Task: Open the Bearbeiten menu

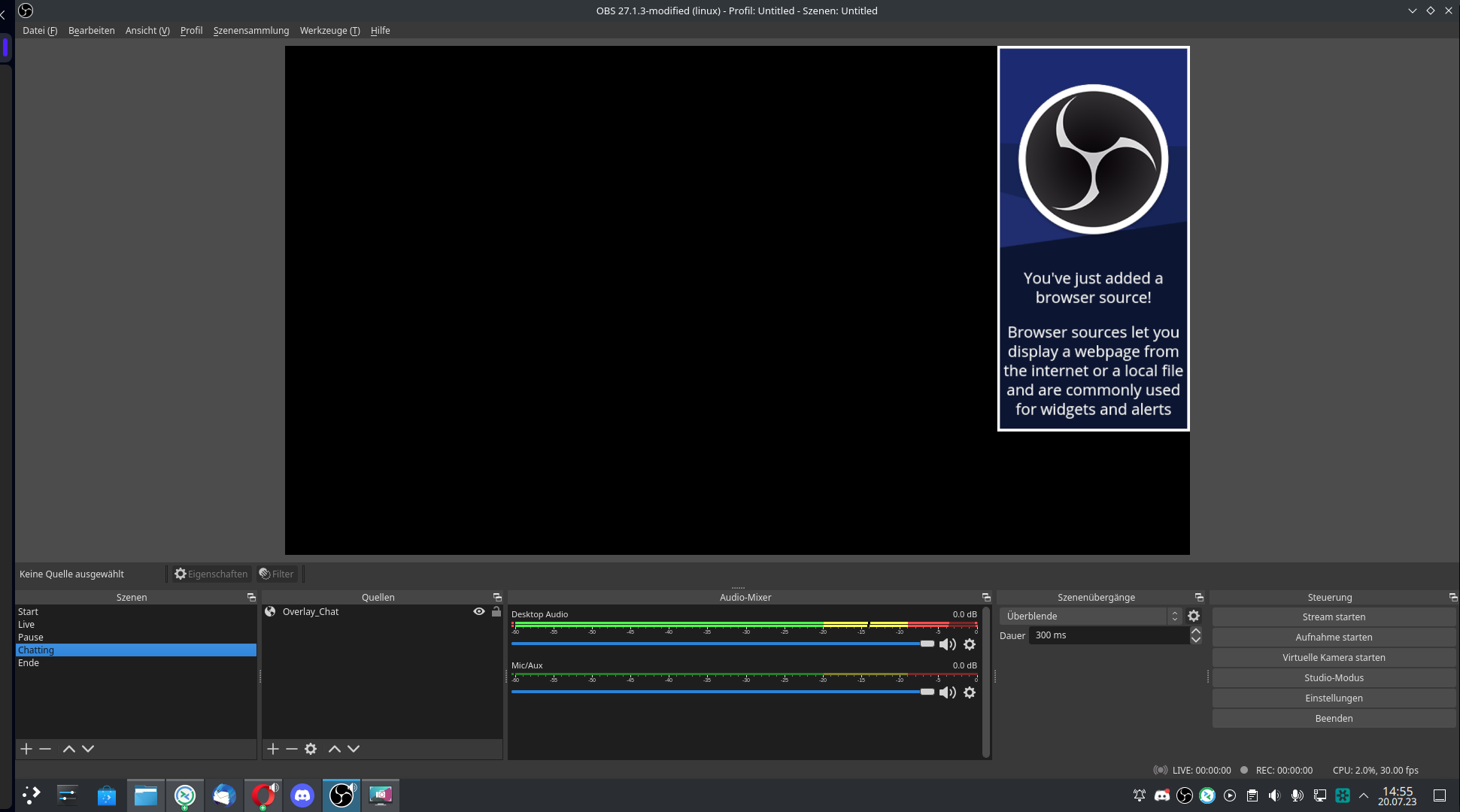Action: (x=92, y=30)
